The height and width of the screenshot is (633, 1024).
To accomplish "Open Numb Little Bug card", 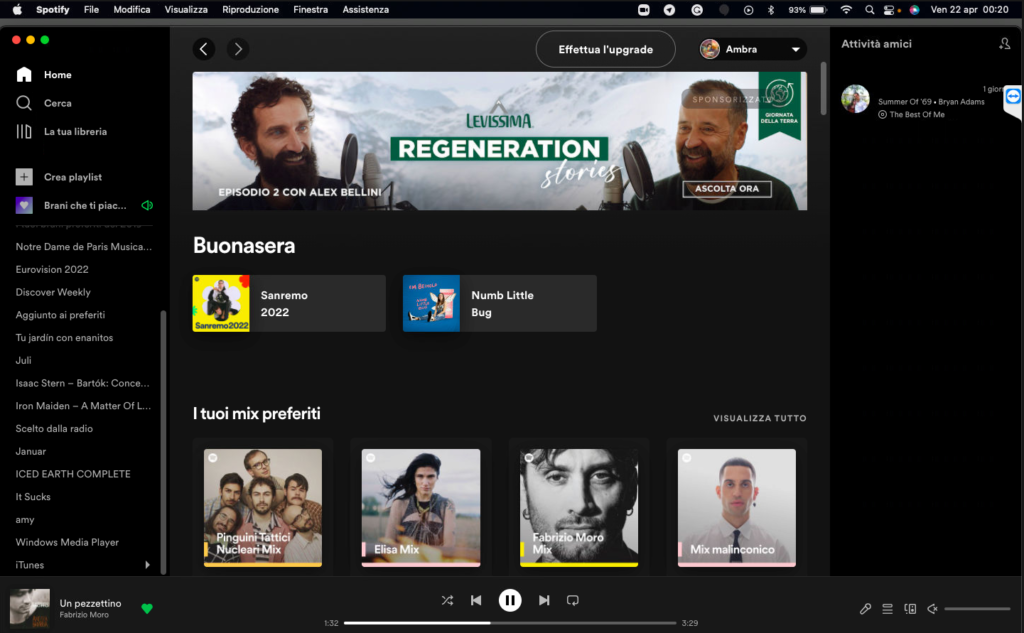I will [x=500, y=303].
